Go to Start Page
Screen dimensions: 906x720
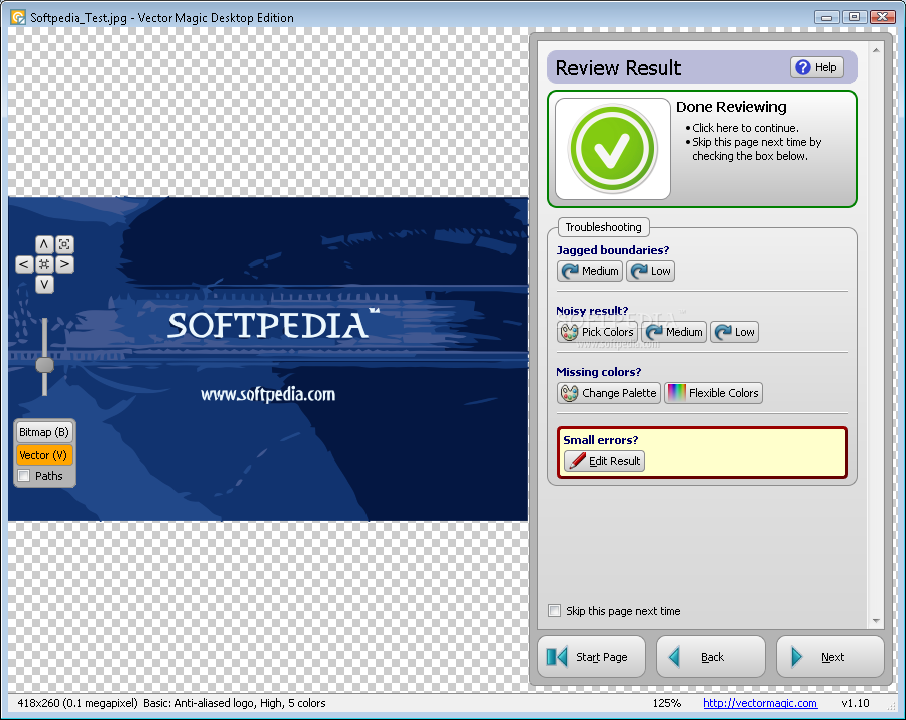[x=592, y=657]
